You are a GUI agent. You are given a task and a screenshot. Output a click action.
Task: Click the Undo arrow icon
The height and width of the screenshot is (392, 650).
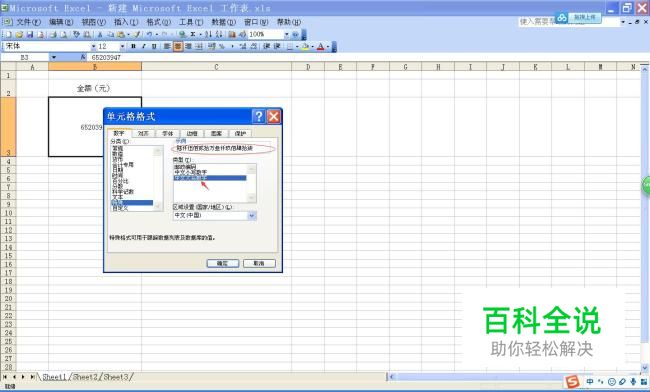150,34
